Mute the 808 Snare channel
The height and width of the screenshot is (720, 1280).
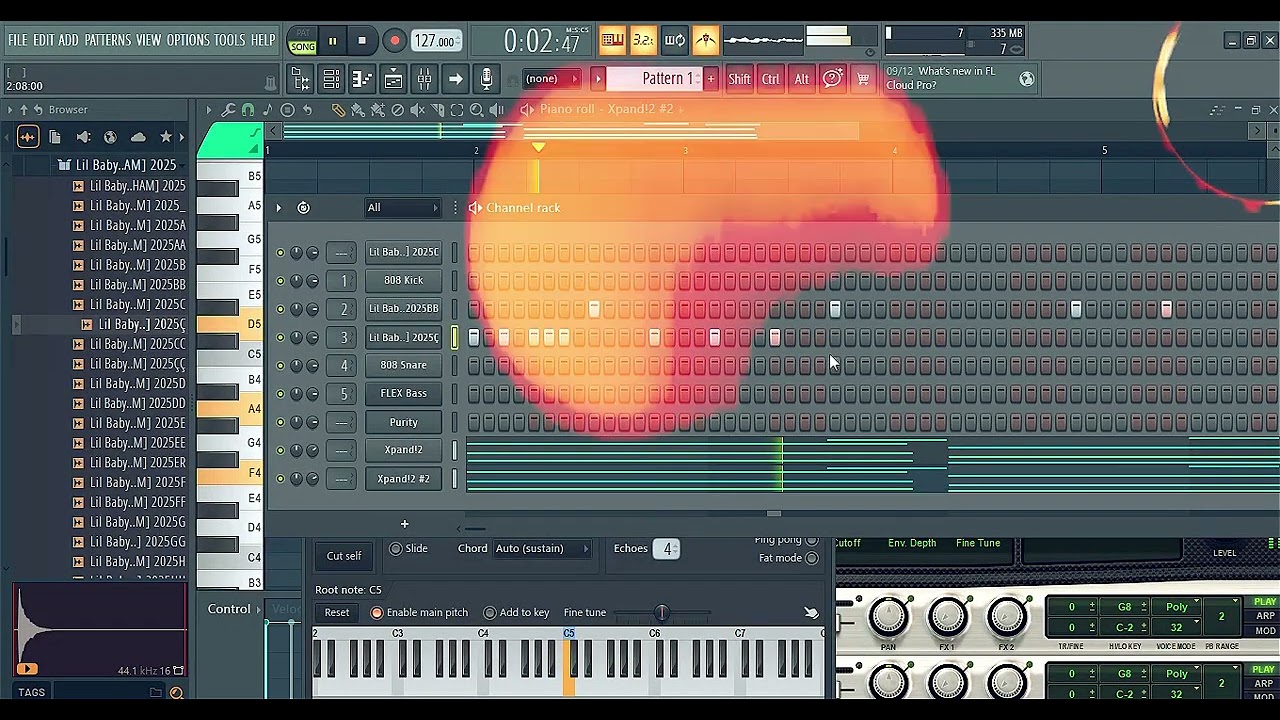click(280, 366)
